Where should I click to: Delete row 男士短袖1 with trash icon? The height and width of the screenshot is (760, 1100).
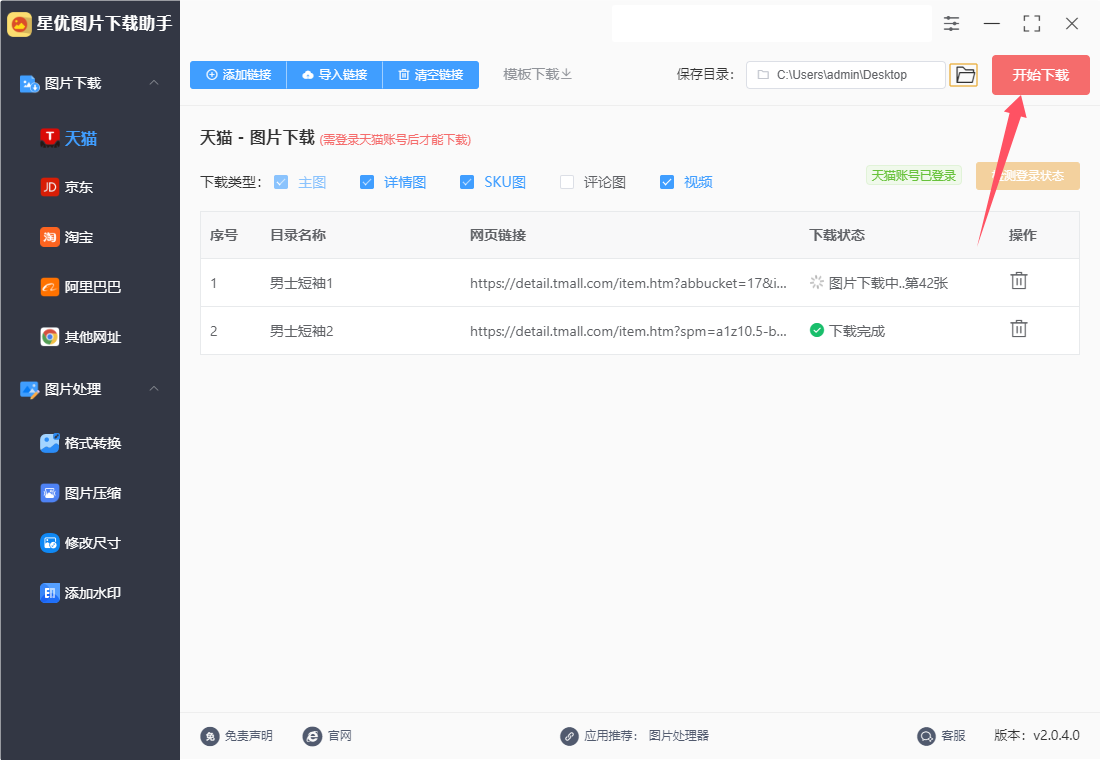pyautogui.click(x=1019, y=281)
